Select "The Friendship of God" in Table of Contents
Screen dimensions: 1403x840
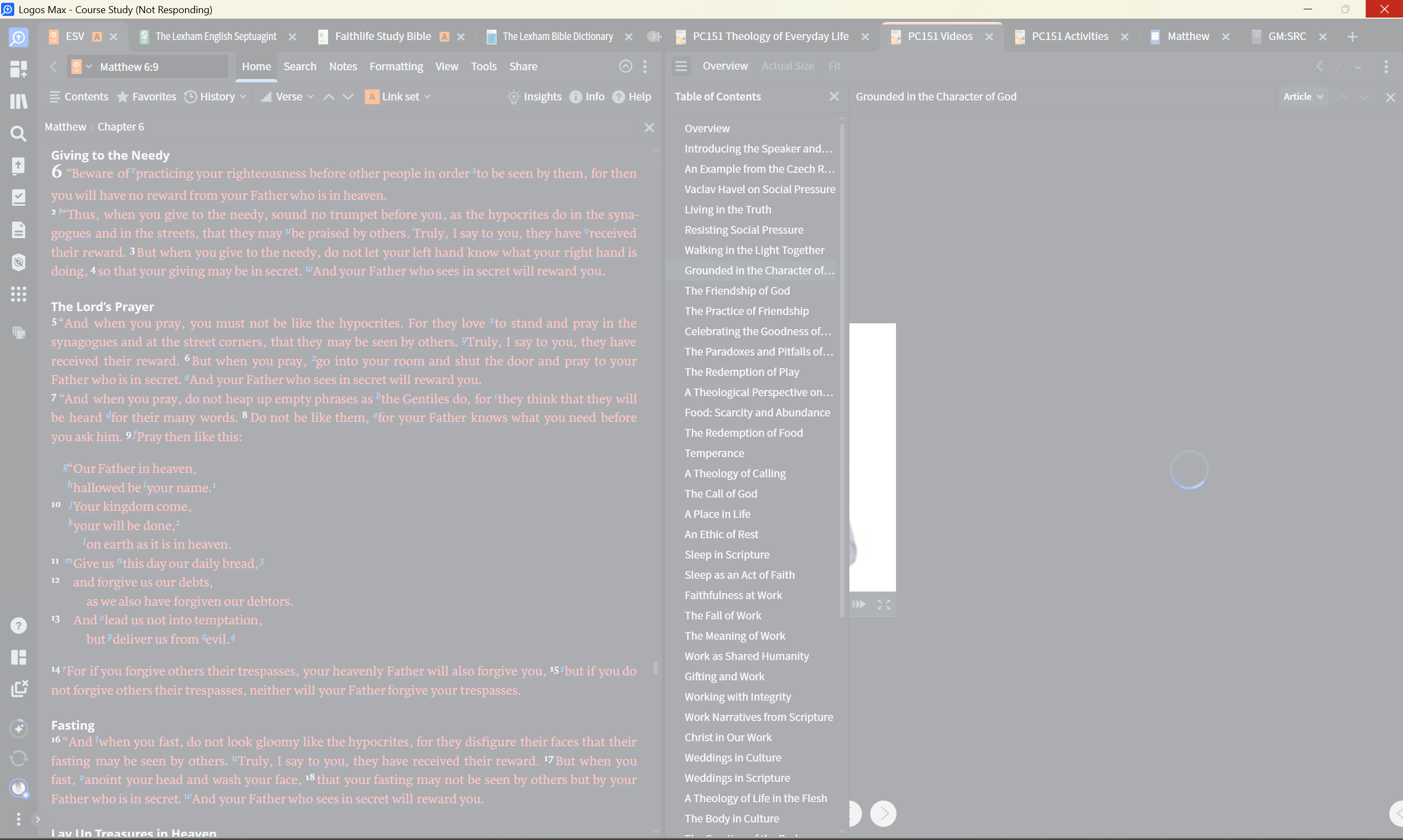tap(737, 290)
